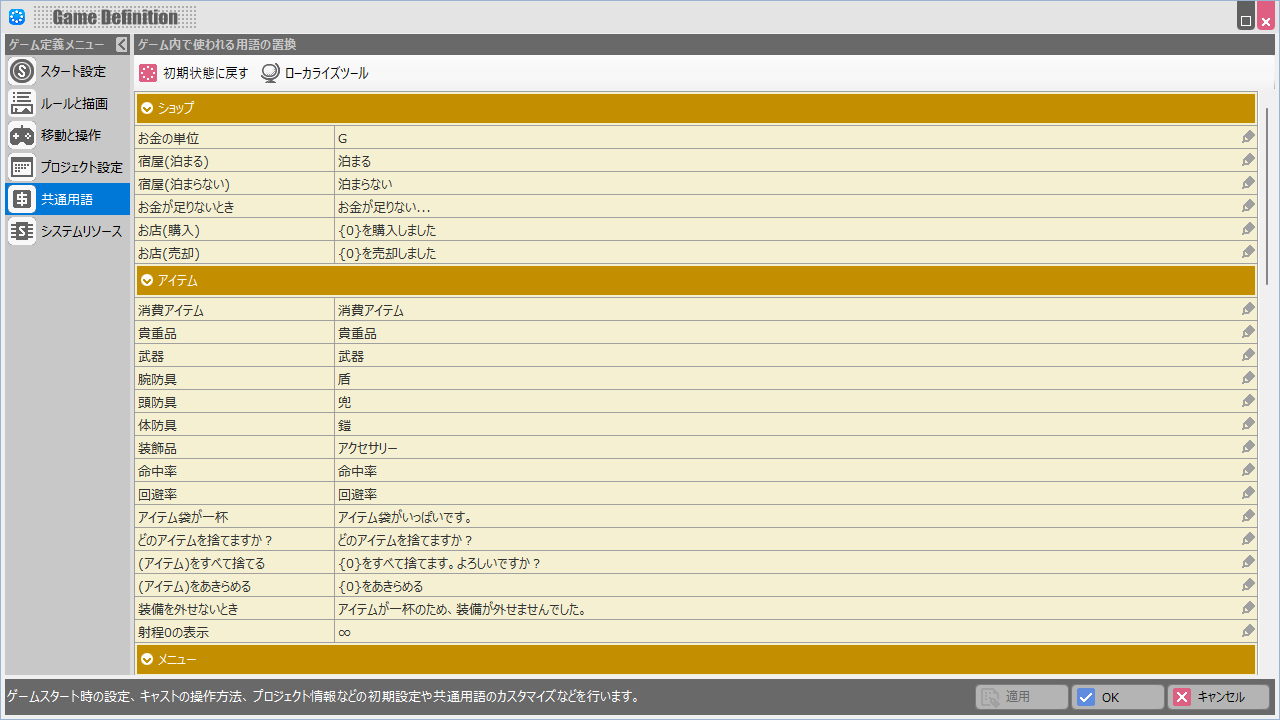Viewport: 1280px width, 720px height.
Task: Open the プロジェクト設定 menu item
Action: click(x=80, y=167)
